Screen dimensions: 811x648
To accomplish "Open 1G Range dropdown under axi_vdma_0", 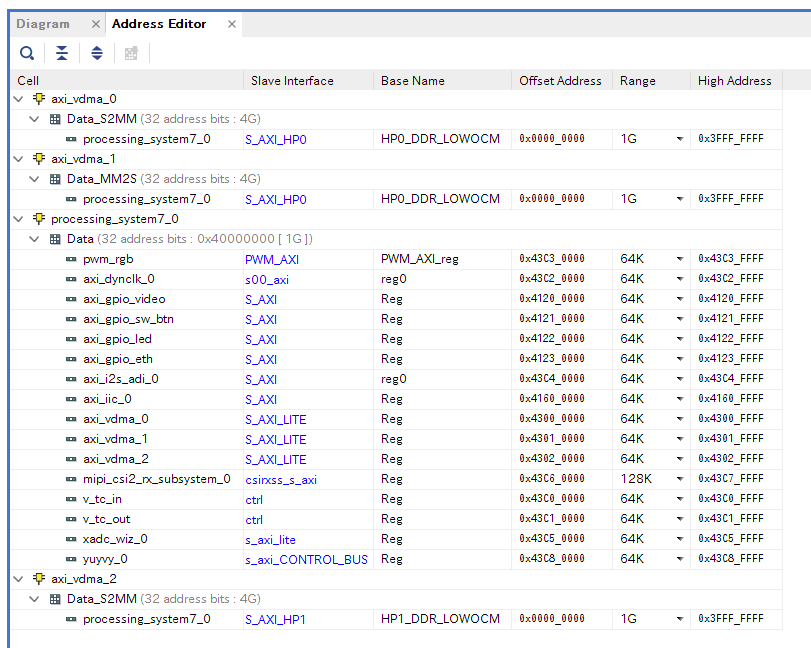I will [x=680, y=139].
